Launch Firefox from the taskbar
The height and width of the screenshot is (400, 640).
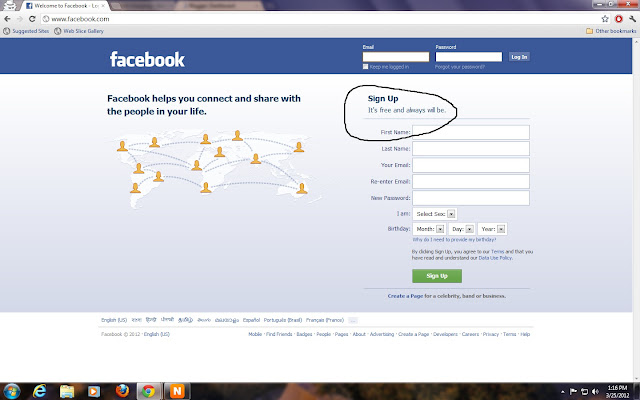[x=122, y=391]
